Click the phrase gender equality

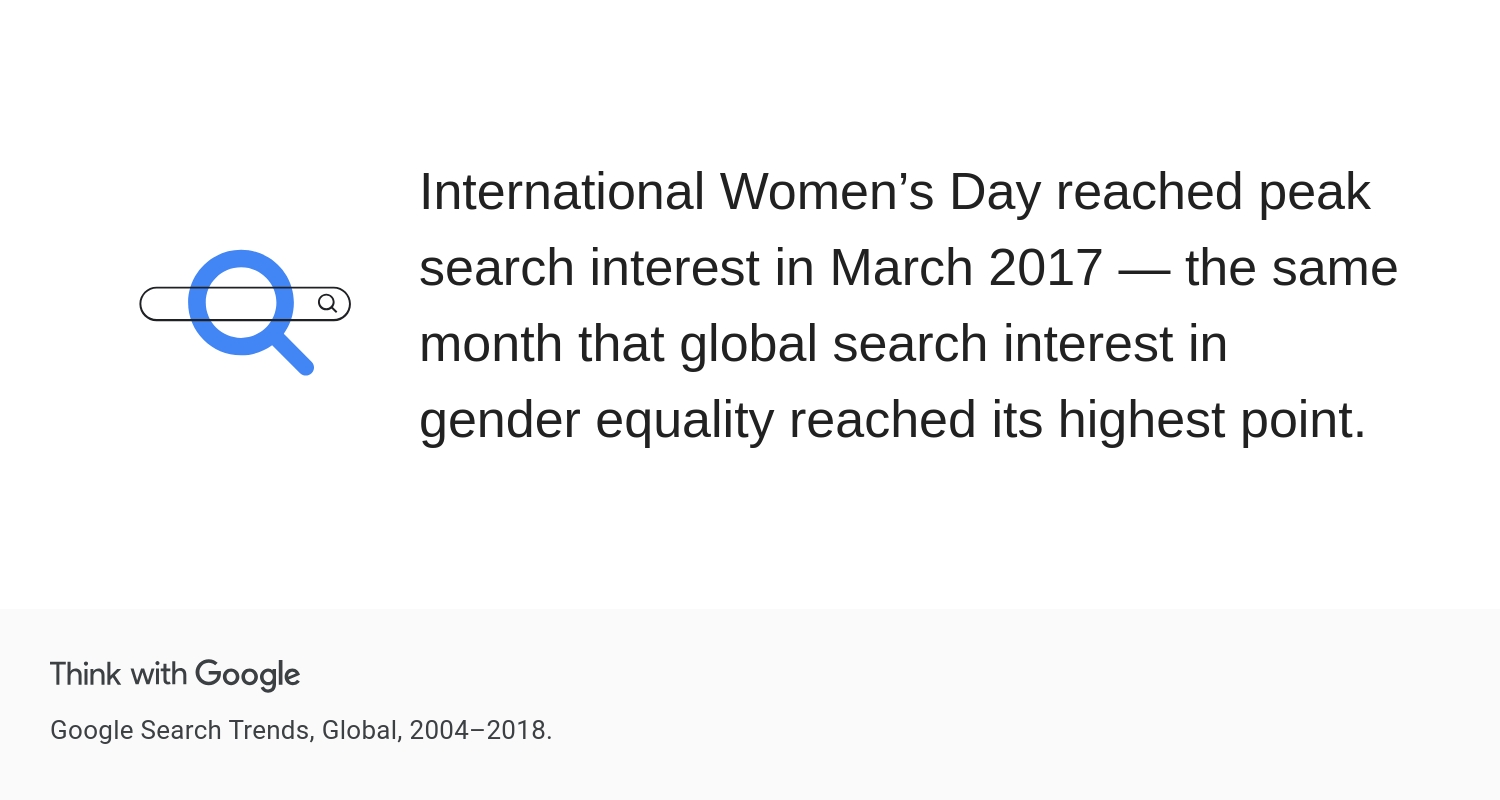tap(596, 420)
